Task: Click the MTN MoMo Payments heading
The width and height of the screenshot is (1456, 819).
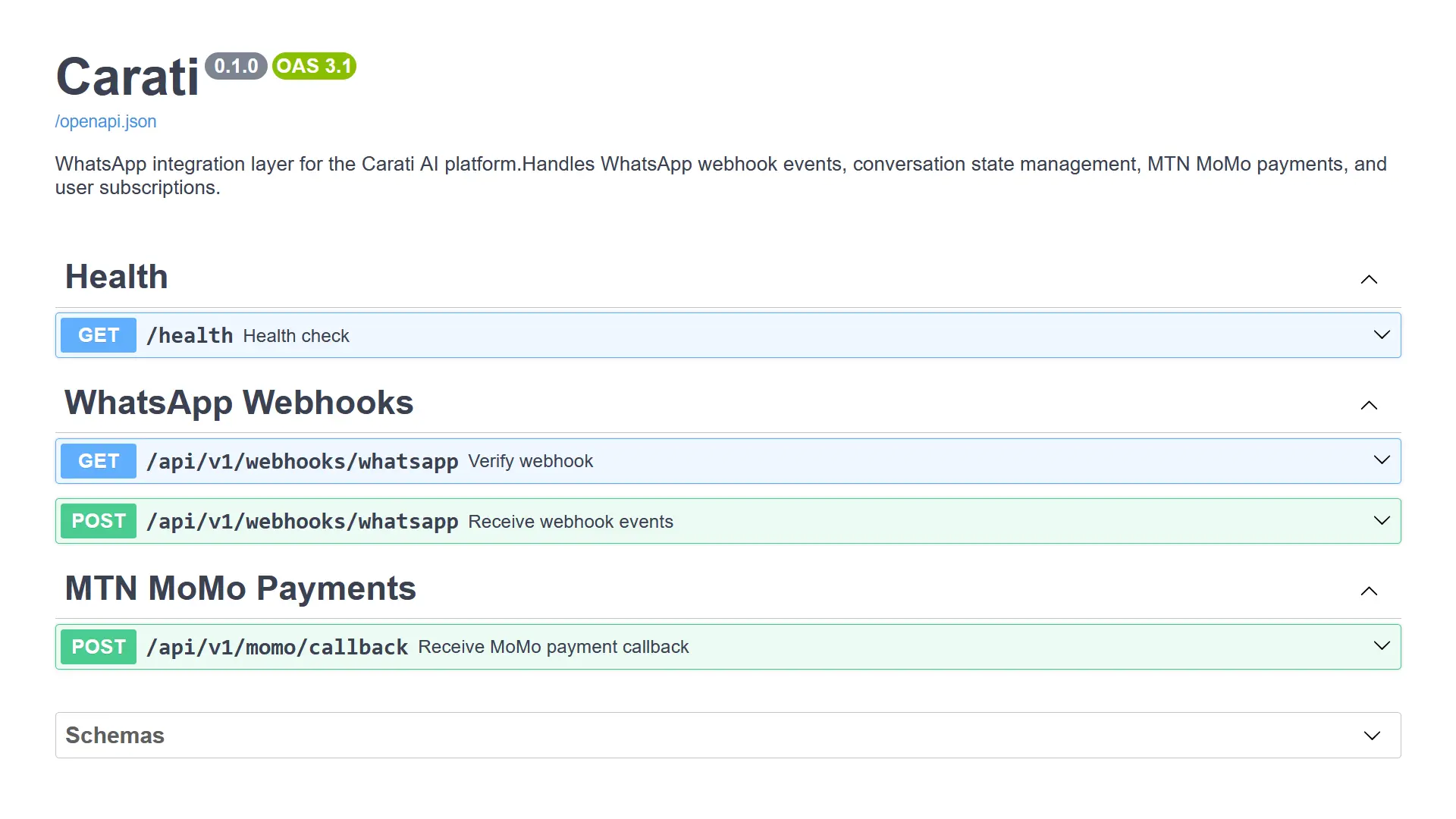Action: [x=240, y=588]
